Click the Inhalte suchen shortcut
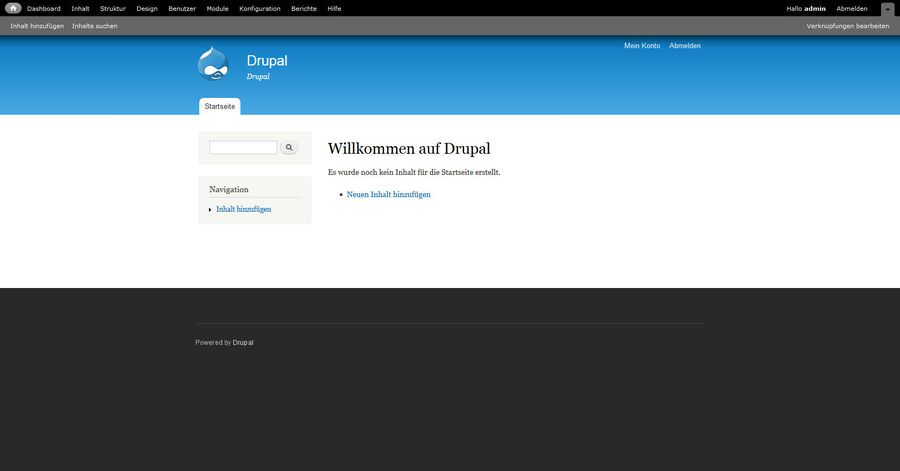The height and width of the screenshot is (471, 900). [x=95, y=26]
